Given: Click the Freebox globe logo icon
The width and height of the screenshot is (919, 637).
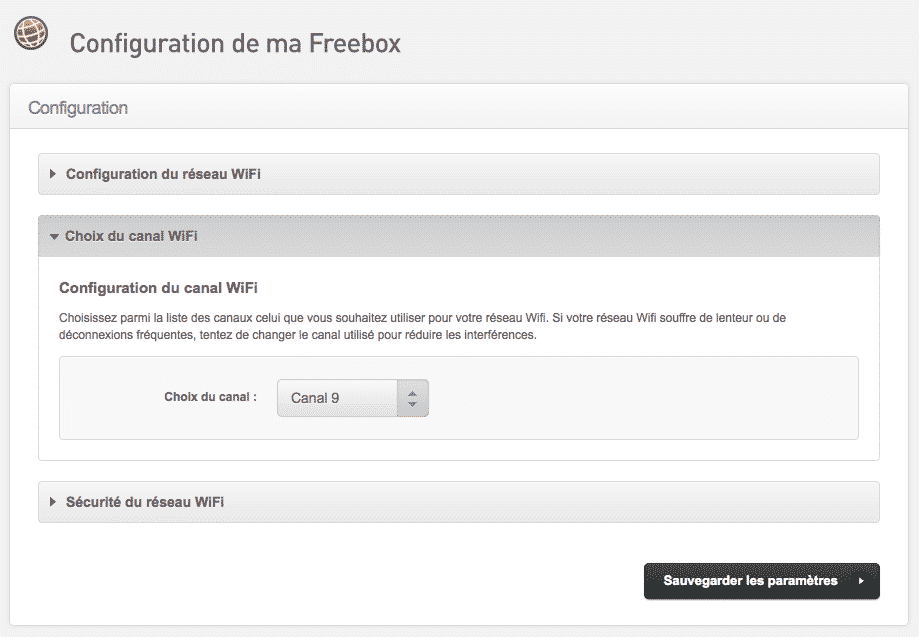Looking at the screenshot, I should [x=30, y=33].
